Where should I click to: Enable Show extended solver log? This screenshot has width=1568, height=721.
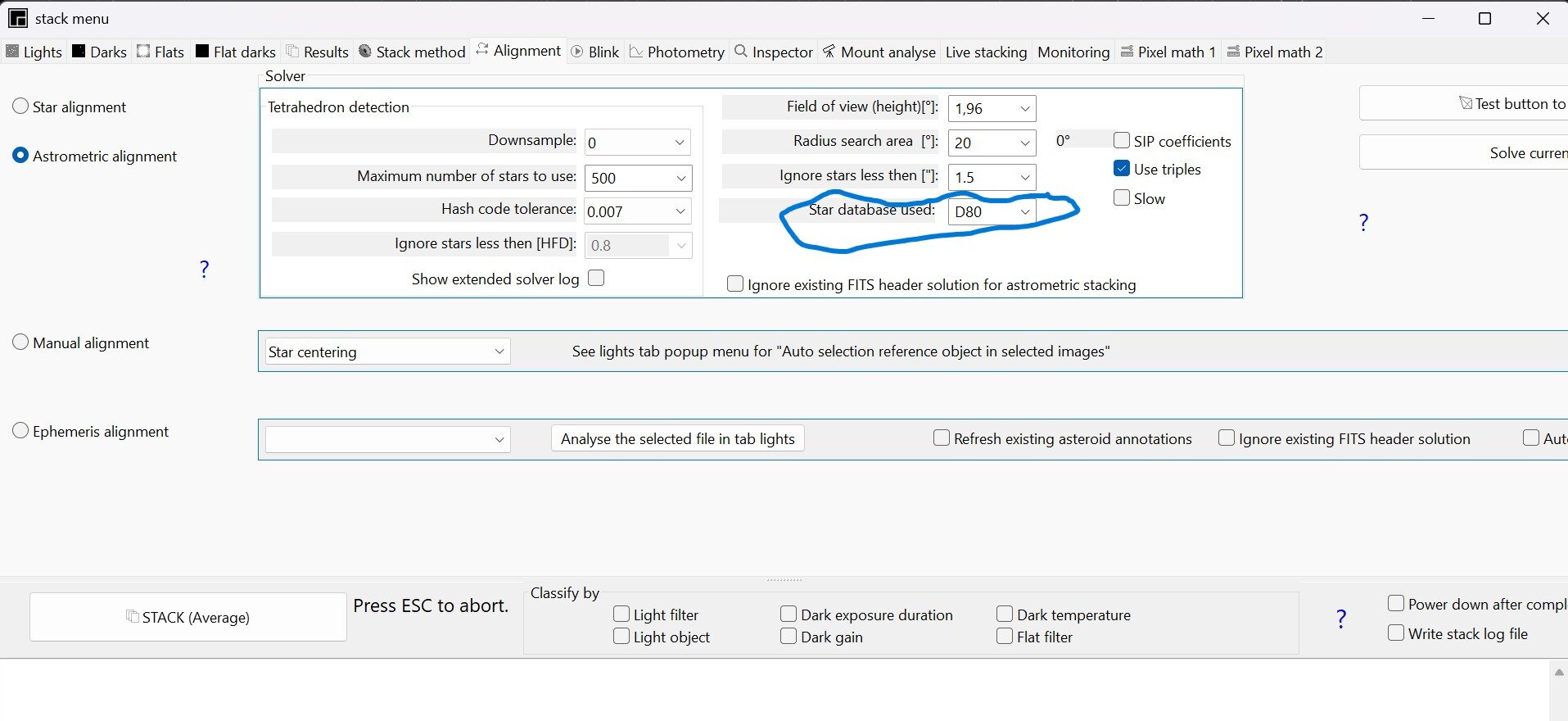596,279
